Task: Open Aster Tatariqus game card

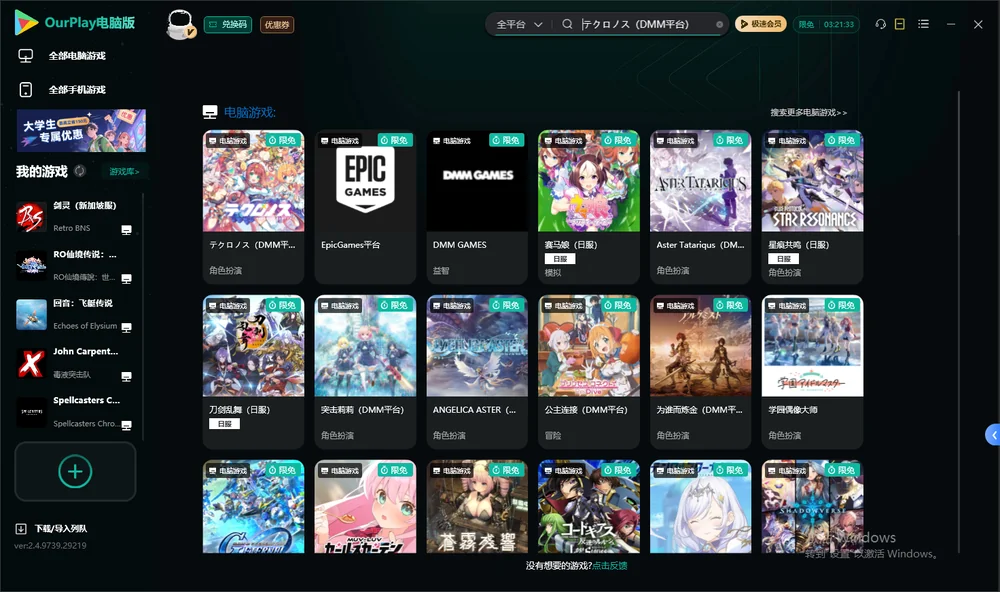Action: [700, 207]
